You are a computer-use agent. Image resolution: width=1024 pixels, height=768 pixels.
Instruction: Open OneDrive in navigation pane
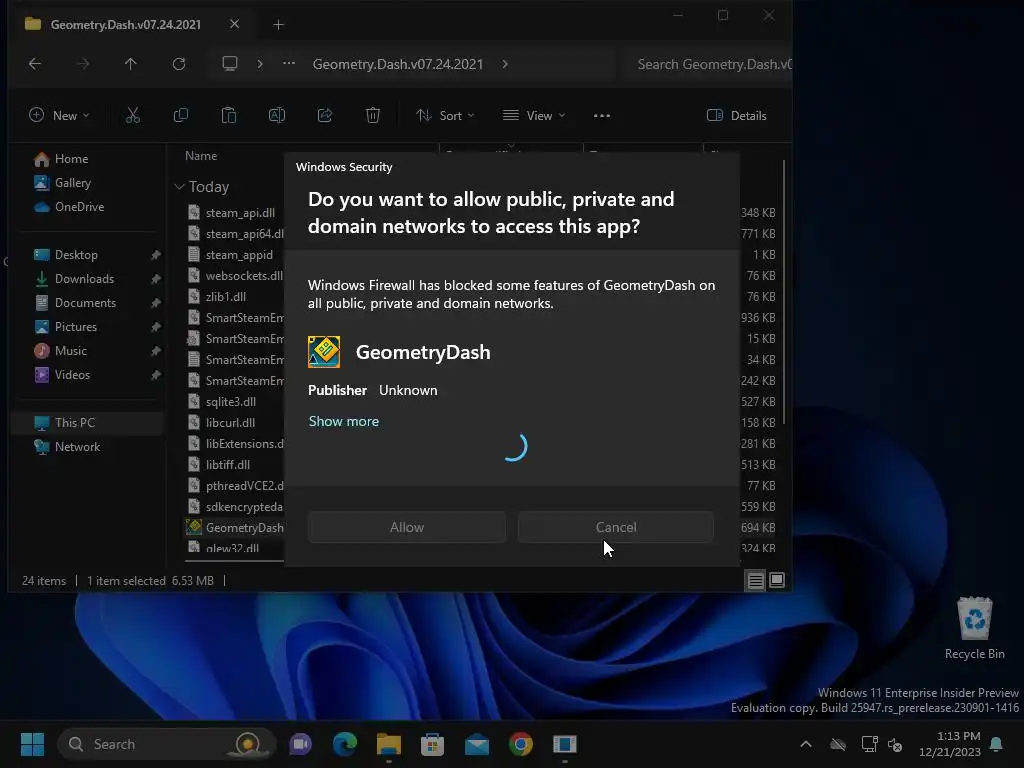pyautogui.click(x=79, y=207)
